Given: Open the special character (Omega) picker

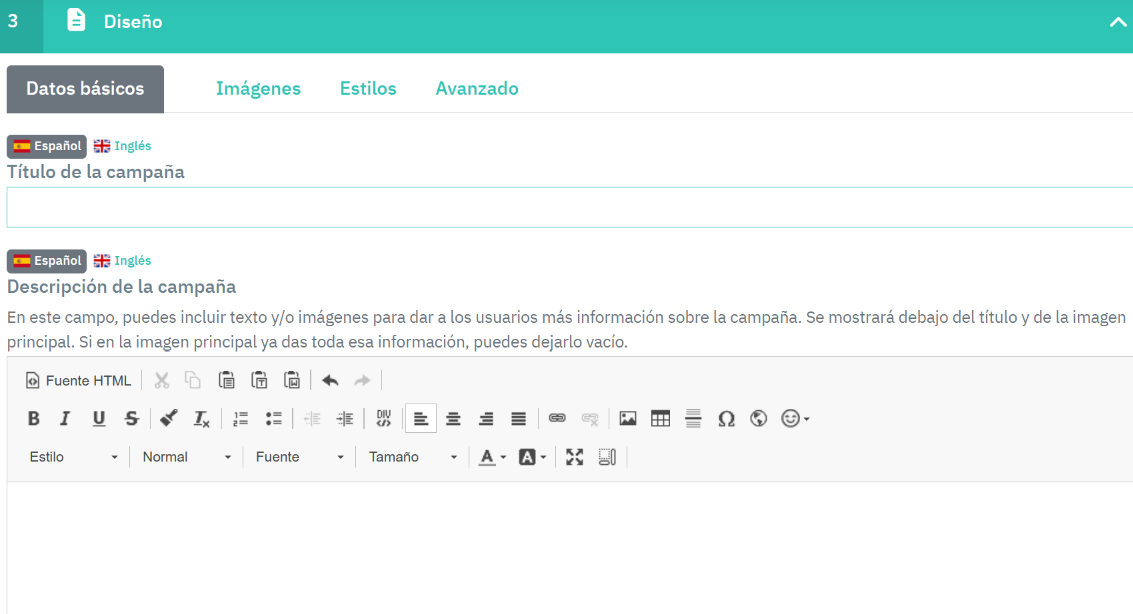Looking at the screenshot, I should [726, 419].
